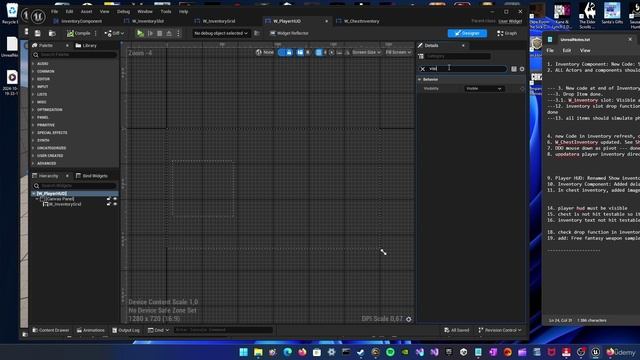Image resolution: width=640 pixels, height=360 pixels.
Task: Click the Compile button
Action: 79,33
